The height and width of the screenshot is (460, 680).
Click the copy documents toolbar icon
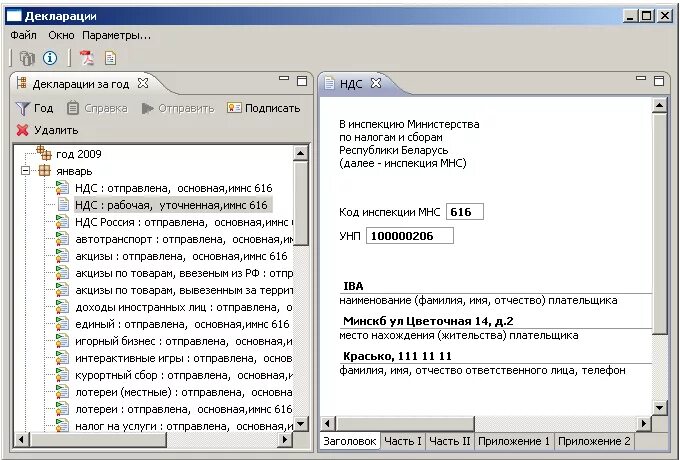(27, 58)
